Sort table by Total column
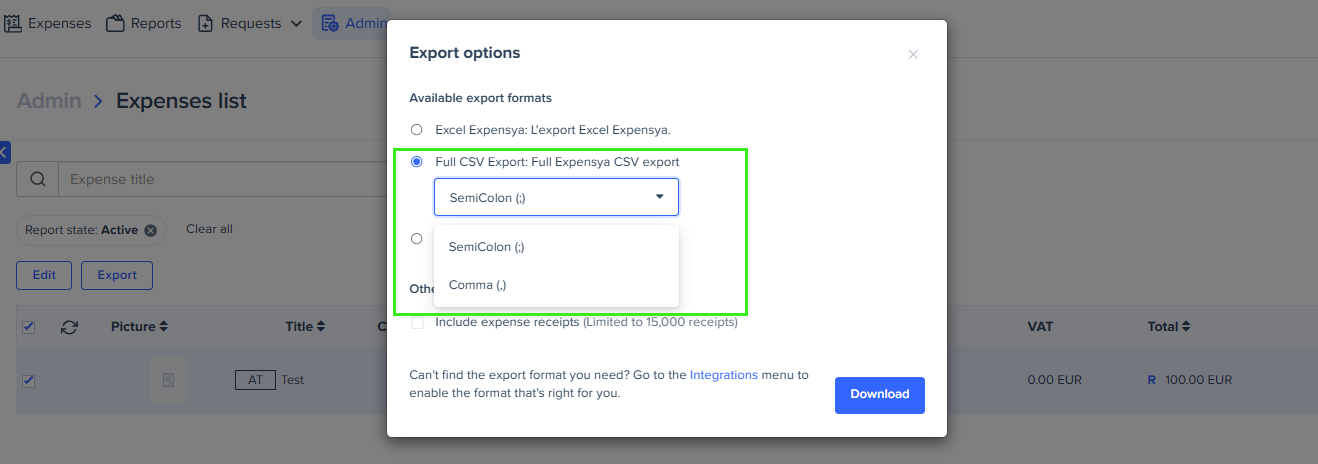The height and width of the screenshot is (464, 1318). tap(1168, 327)
